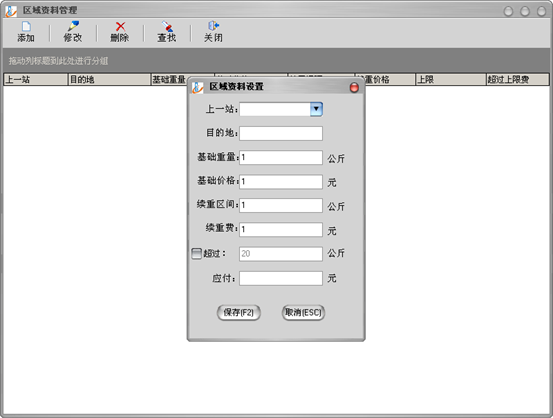This screenshot has width=553, height=418.
Task: Click the 关闭 (Close) toolbar icon
Action: [x=213, y=32]
